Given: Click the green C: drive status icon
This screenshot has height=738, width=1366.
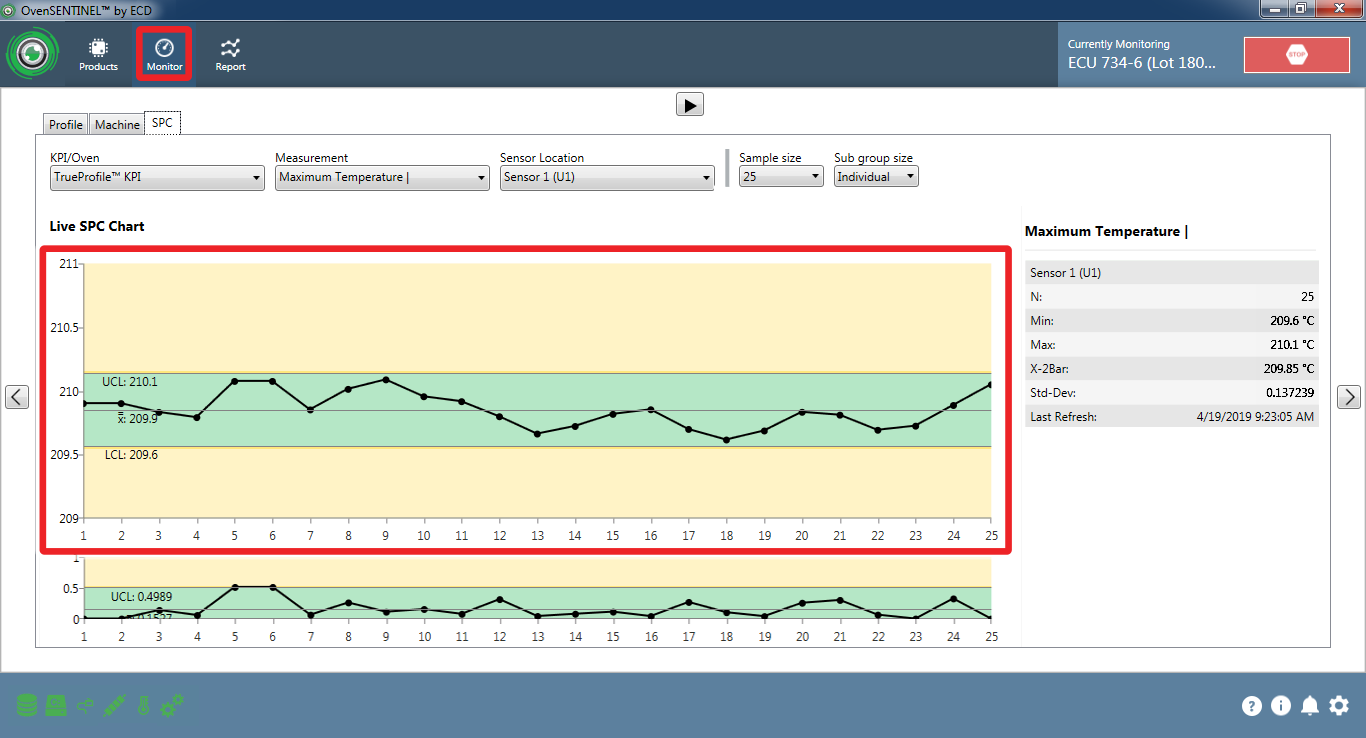Looking at the screenshot, I should pos(57,706).
